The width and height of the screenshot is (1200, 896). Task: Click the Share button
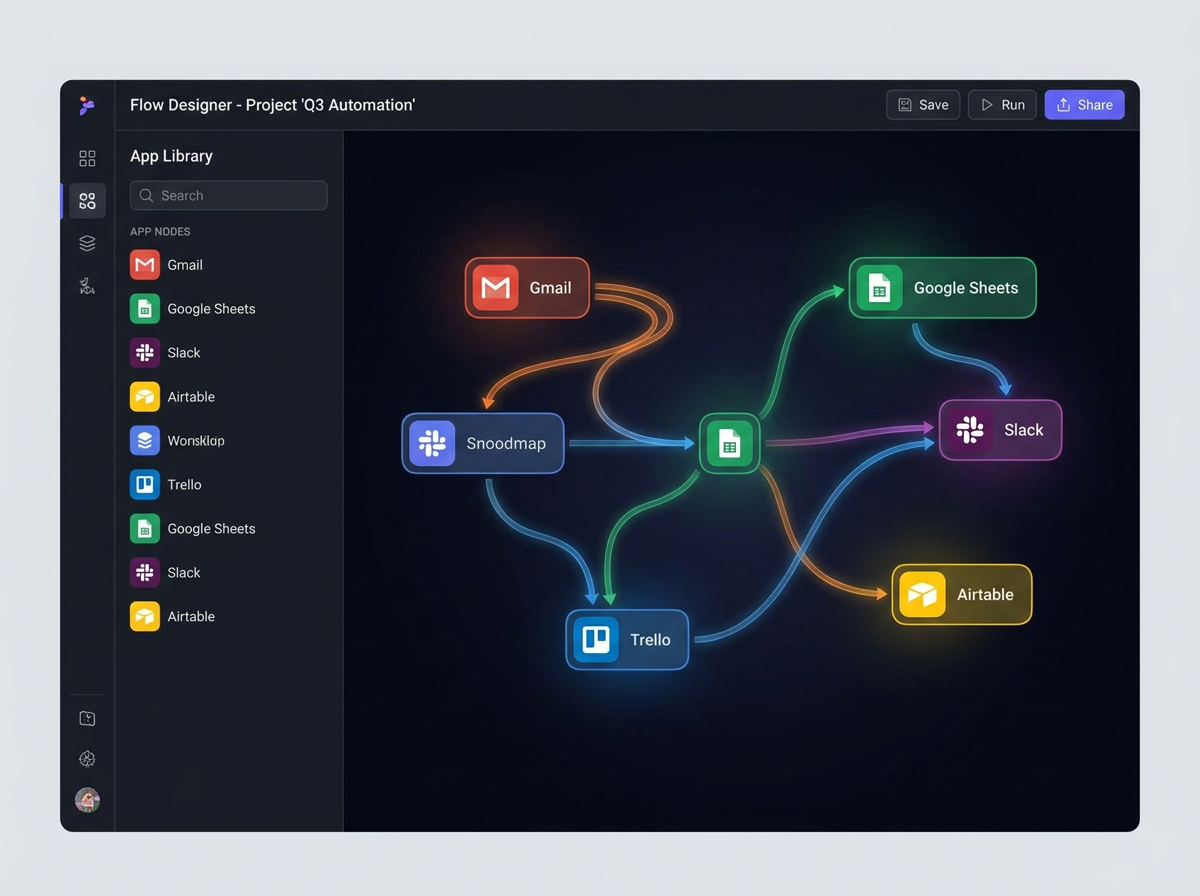(1085, 105)
